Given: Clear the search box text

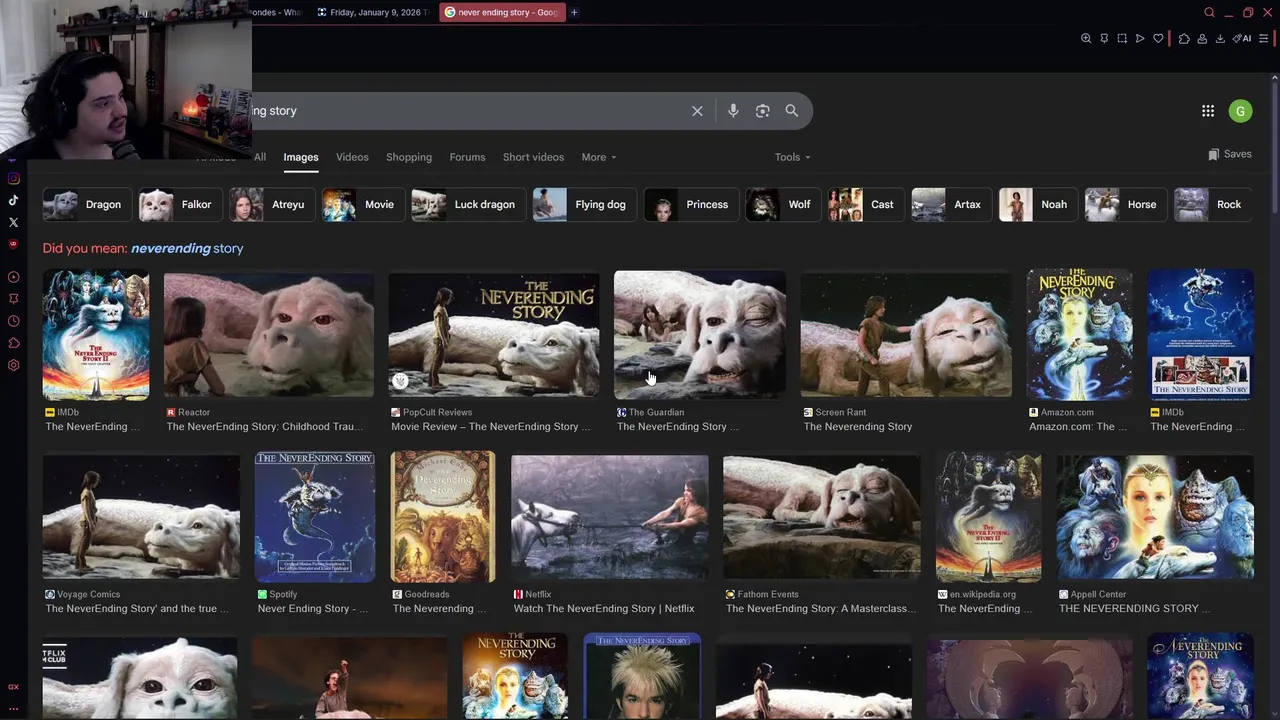Looking at the screenshot, I should 697,111.
